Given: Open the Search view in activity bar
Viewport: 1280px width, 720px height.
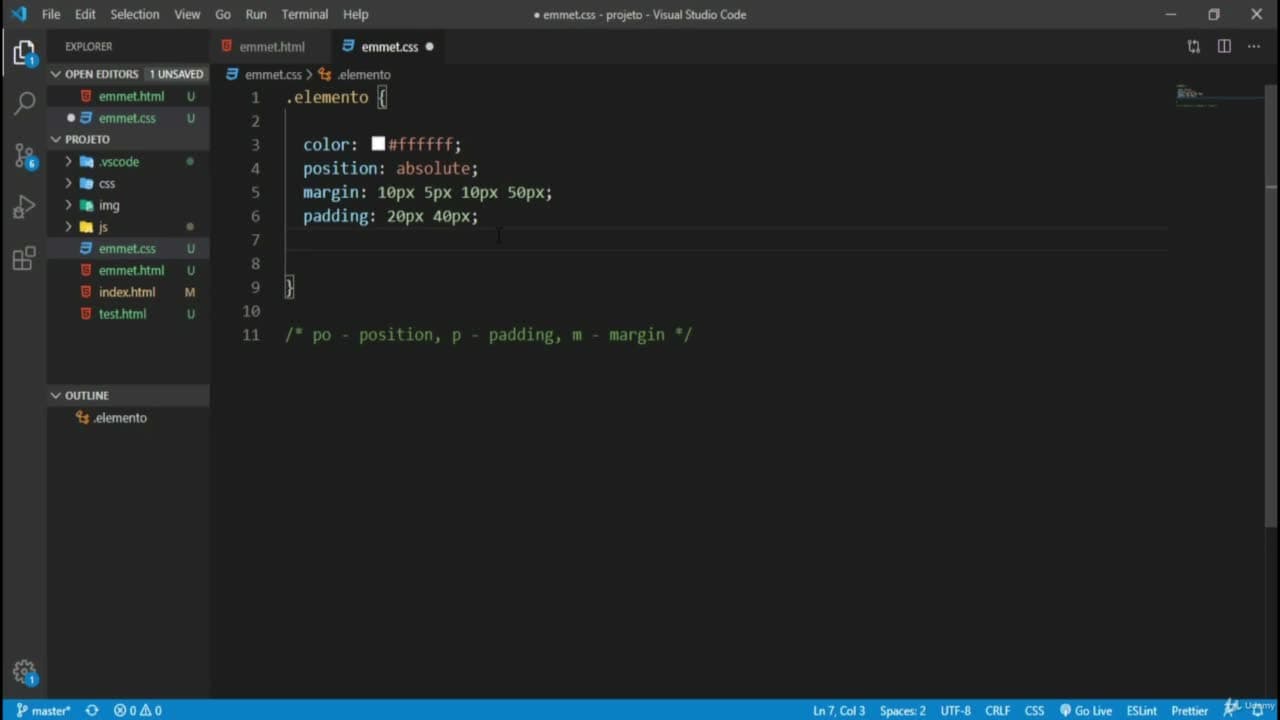Looking at the screenshot, I should [24, 103].
